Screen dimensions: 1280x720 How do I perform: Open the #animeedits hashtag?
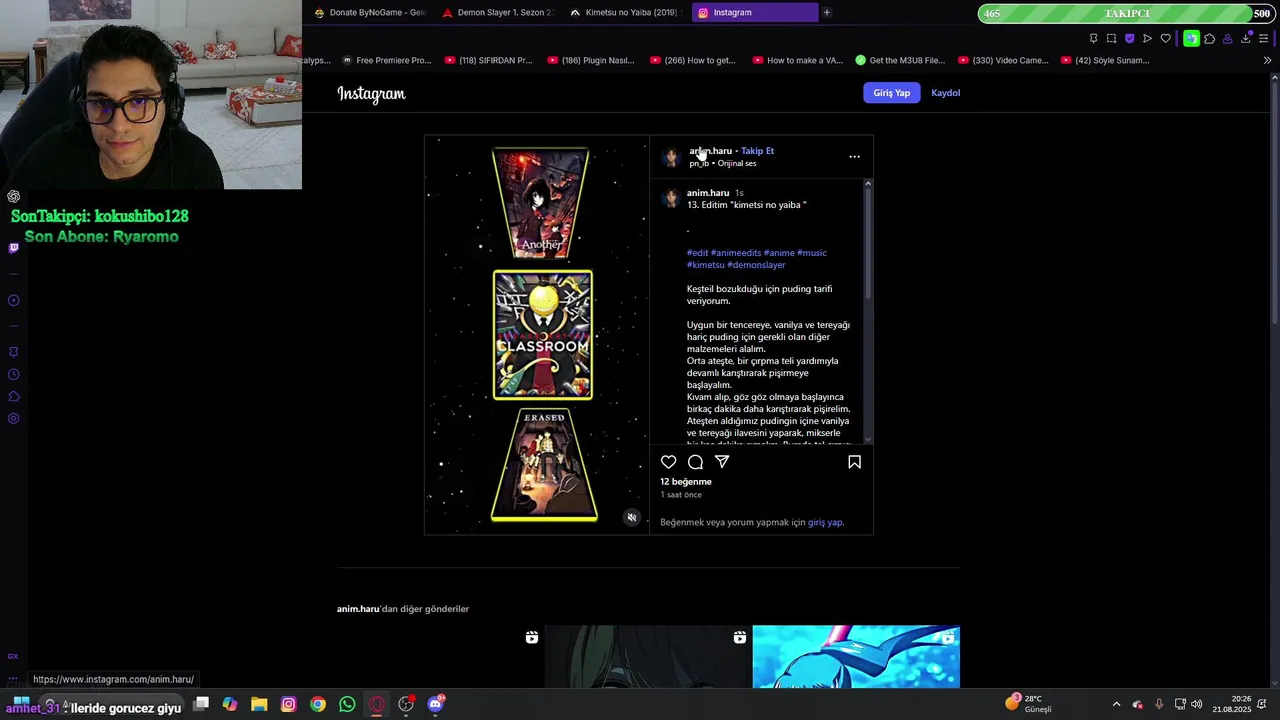pyautogui.click(x=736, y=253)
